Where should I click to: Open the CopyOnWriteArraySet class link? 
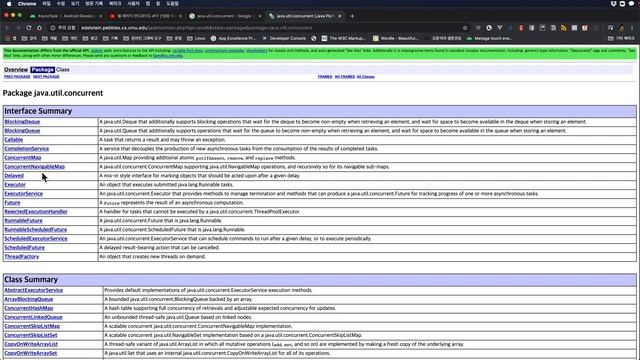point(31,353)
